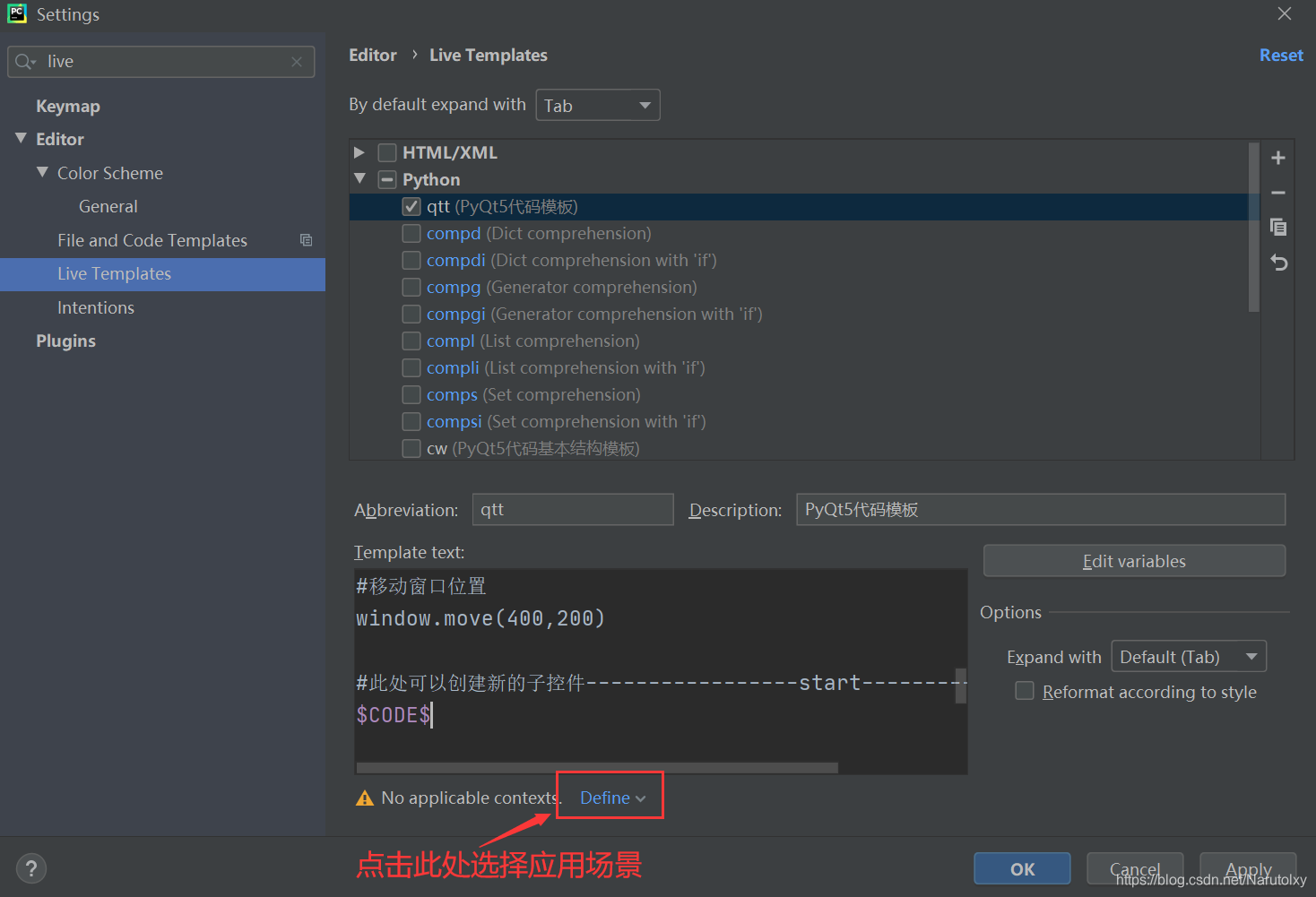This screenshot has height=897, width=1316.
Task: Select General under Color Scheme
Action: coord(108,206)
